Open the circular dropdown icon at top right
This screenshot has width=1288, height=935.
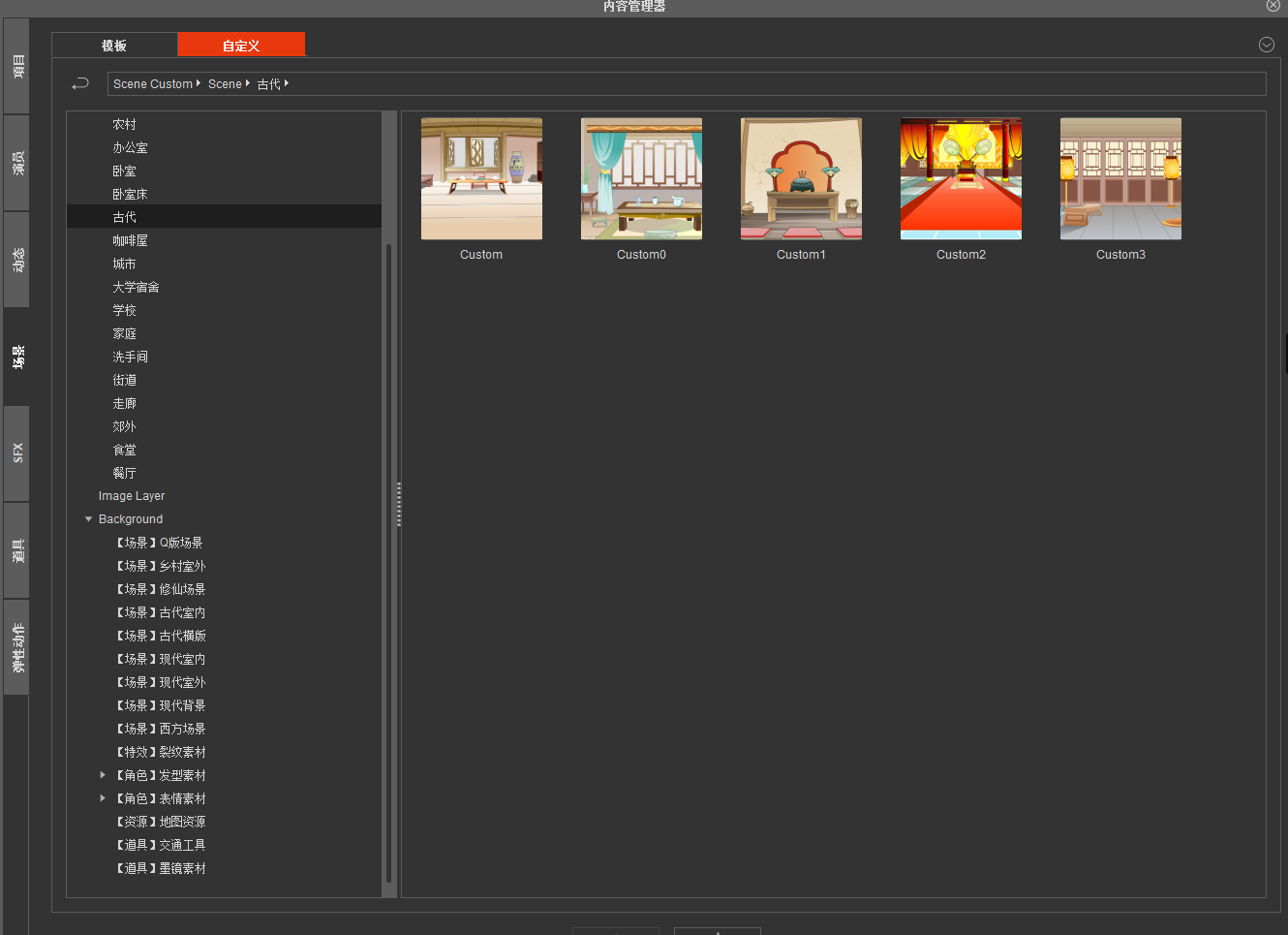[x=1266, y=45]
